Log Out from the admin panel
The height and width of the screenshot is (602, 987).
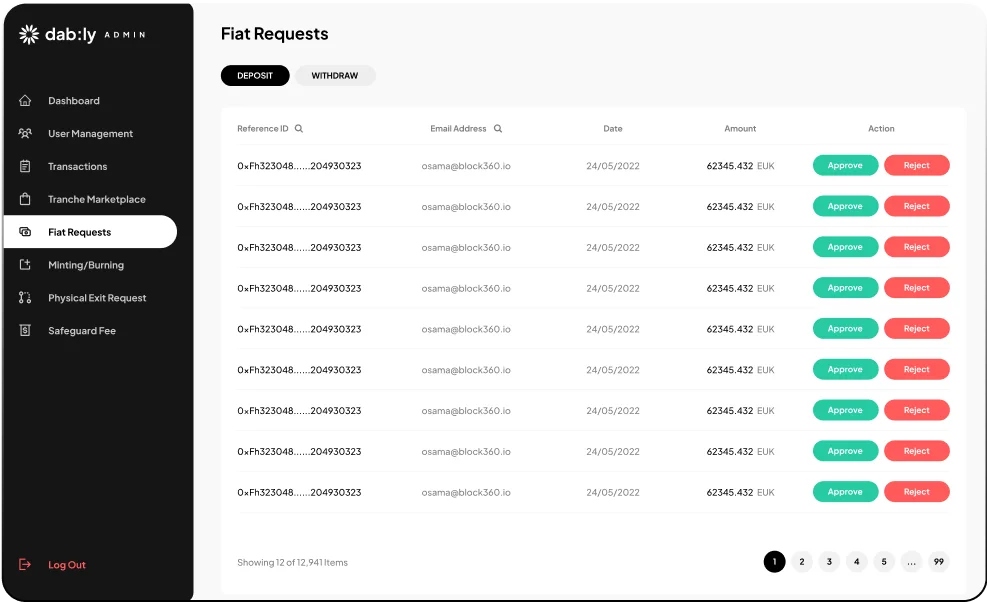click(52, 564)
